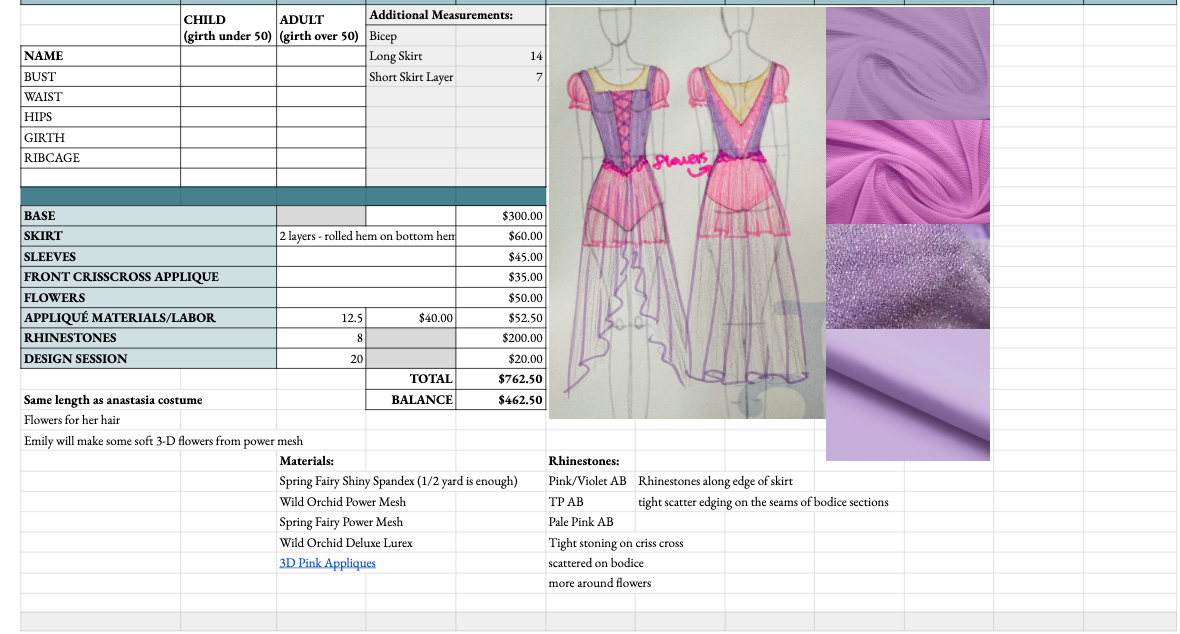Select the BASE price cell $300.00
The height and width of the screenshot is (634, 1180).
pyautogui.click(x=501, y=216)
